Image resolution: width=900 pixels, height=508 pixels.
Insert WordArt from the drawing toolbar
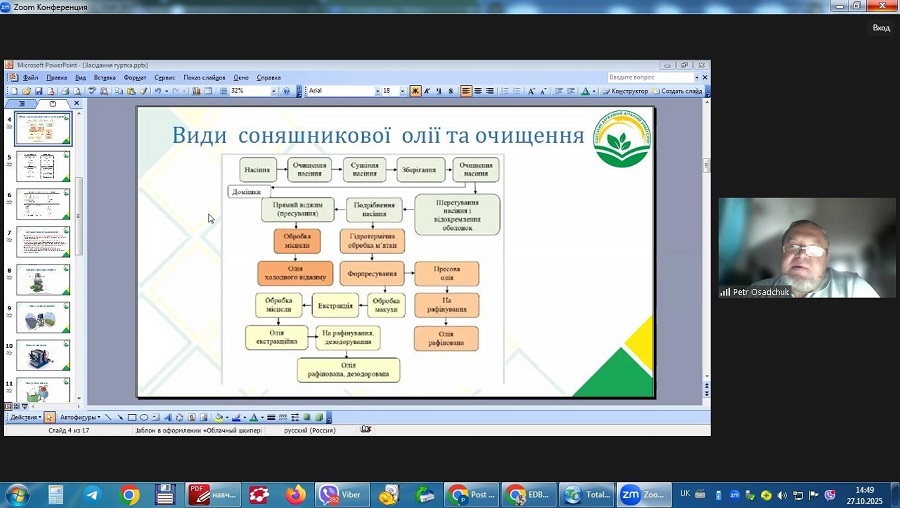click(x=166, y=417)
